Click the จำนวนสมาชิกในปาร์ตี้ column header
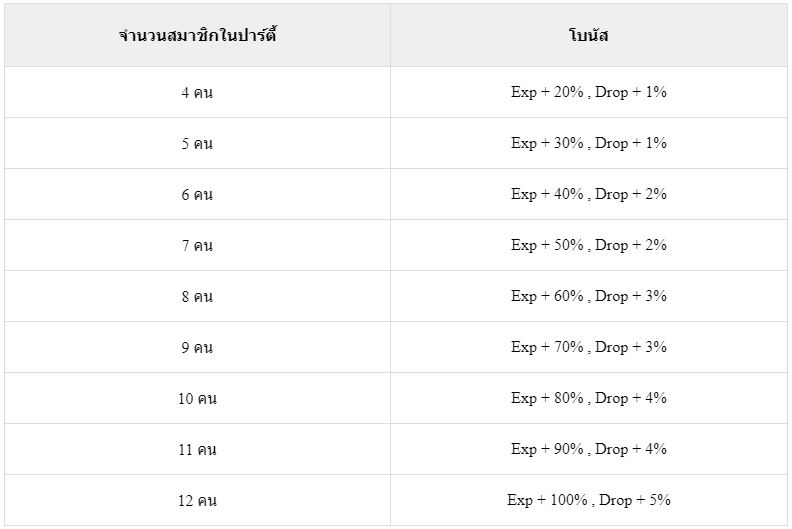The width and height of the screenshot is (792, 529). click(x=197, y=35)
